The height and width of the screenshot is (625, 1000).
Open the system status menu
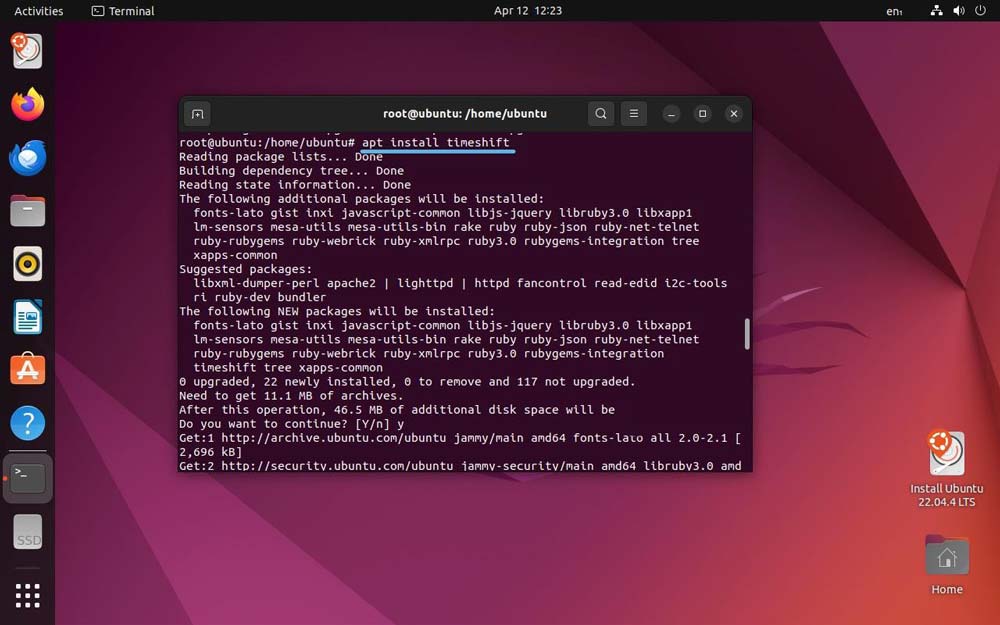(958, 11)
